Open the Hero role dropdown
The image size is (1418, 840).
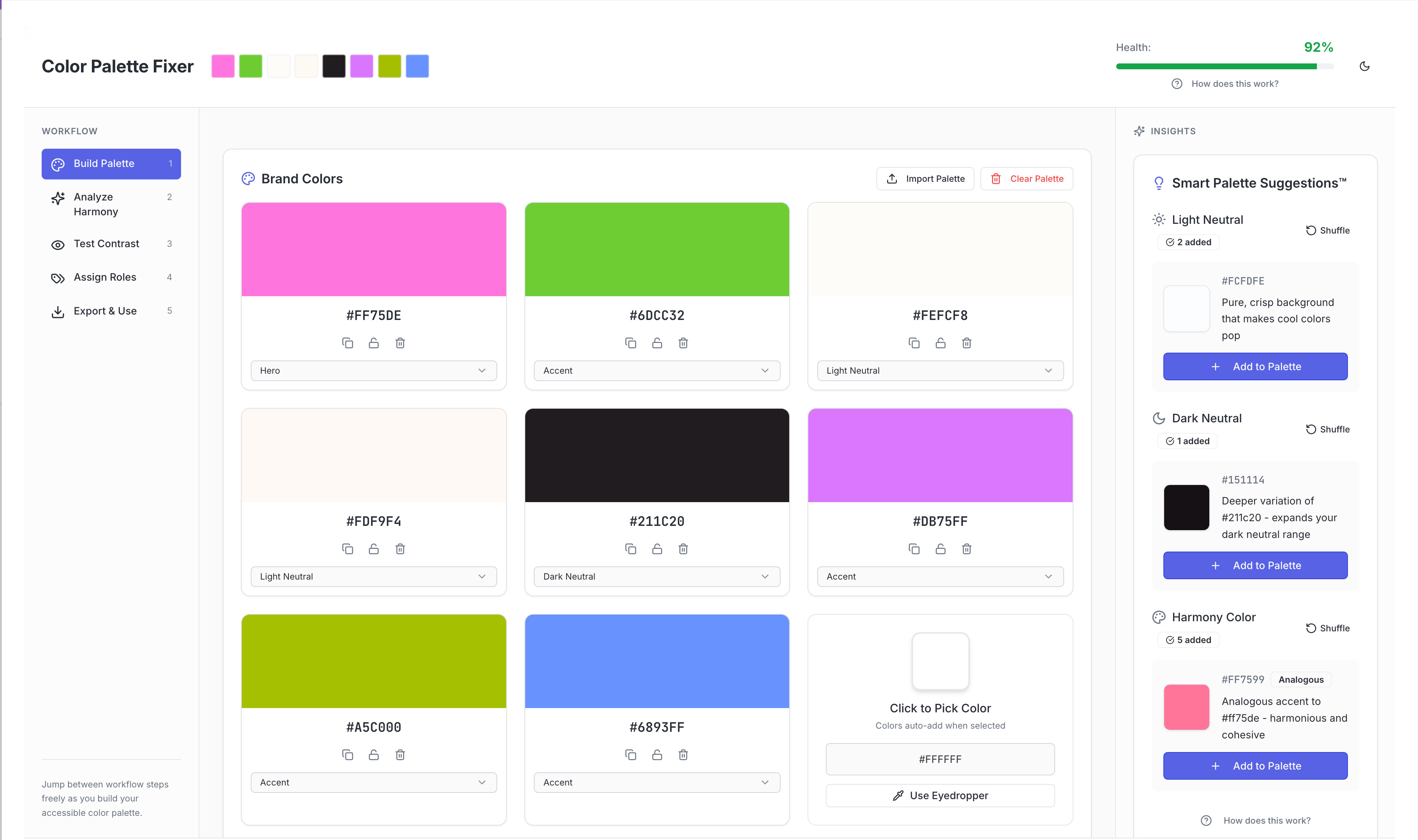(x=374, y=371)
